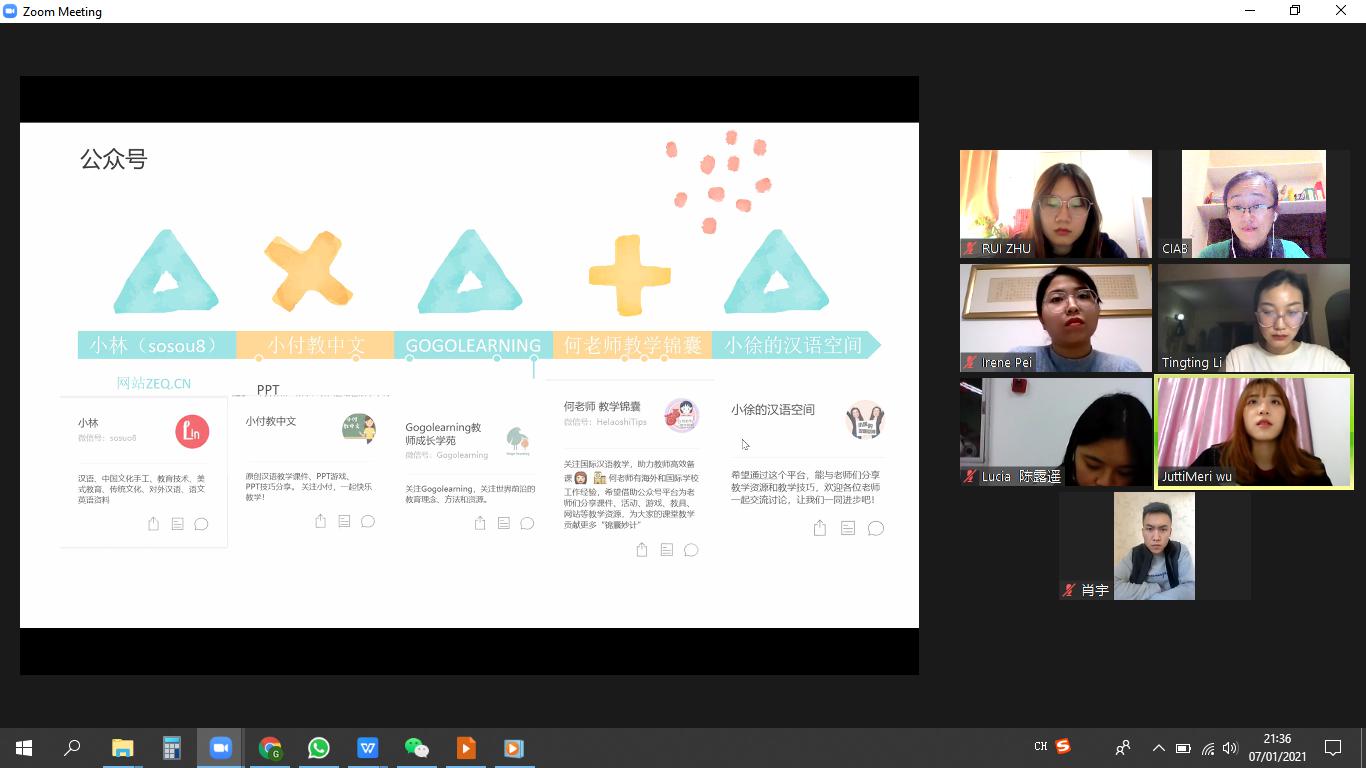Click muted microphone icon on RUI ZHU tile

pyautogui.click(x=970, y=248)
